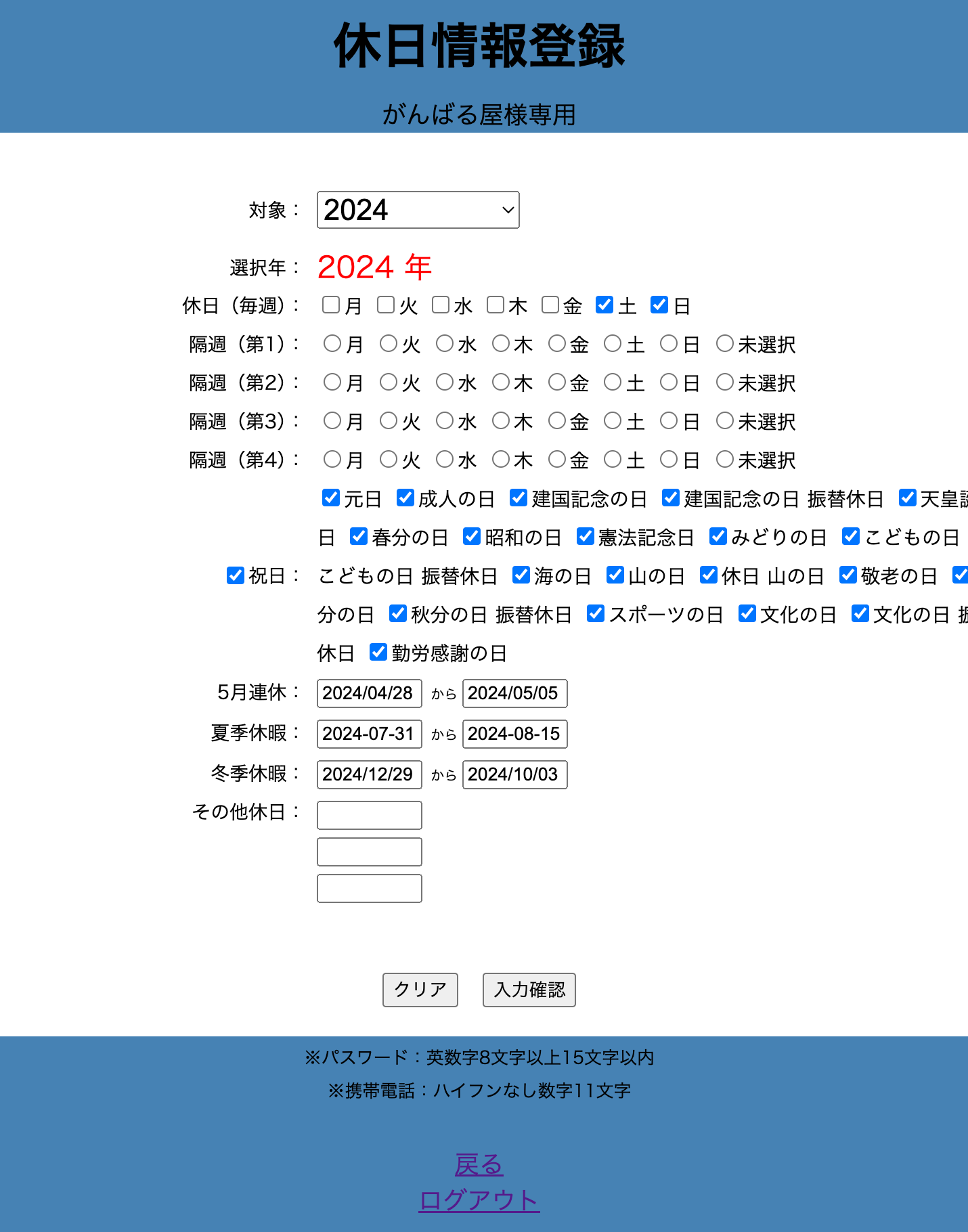Enable the 金 weekly holiday checkbox
The height and width of the screenshot is (1232, 968).
pyautogui.click(x=550, y=305)
